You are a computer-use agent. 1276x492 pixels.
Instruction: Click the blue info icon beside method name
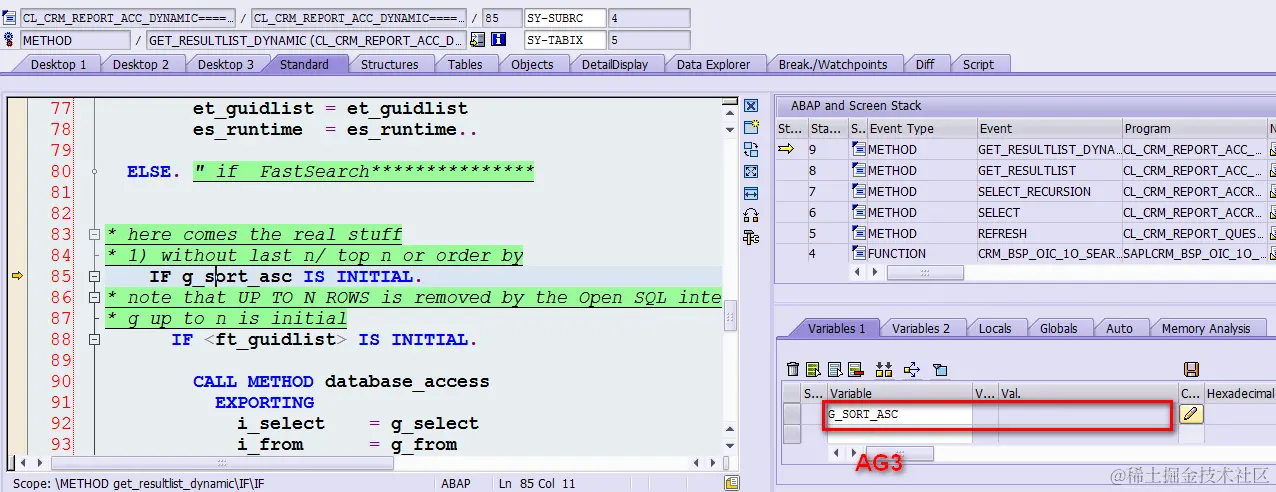pyautogui.click(x=498, y=40)
